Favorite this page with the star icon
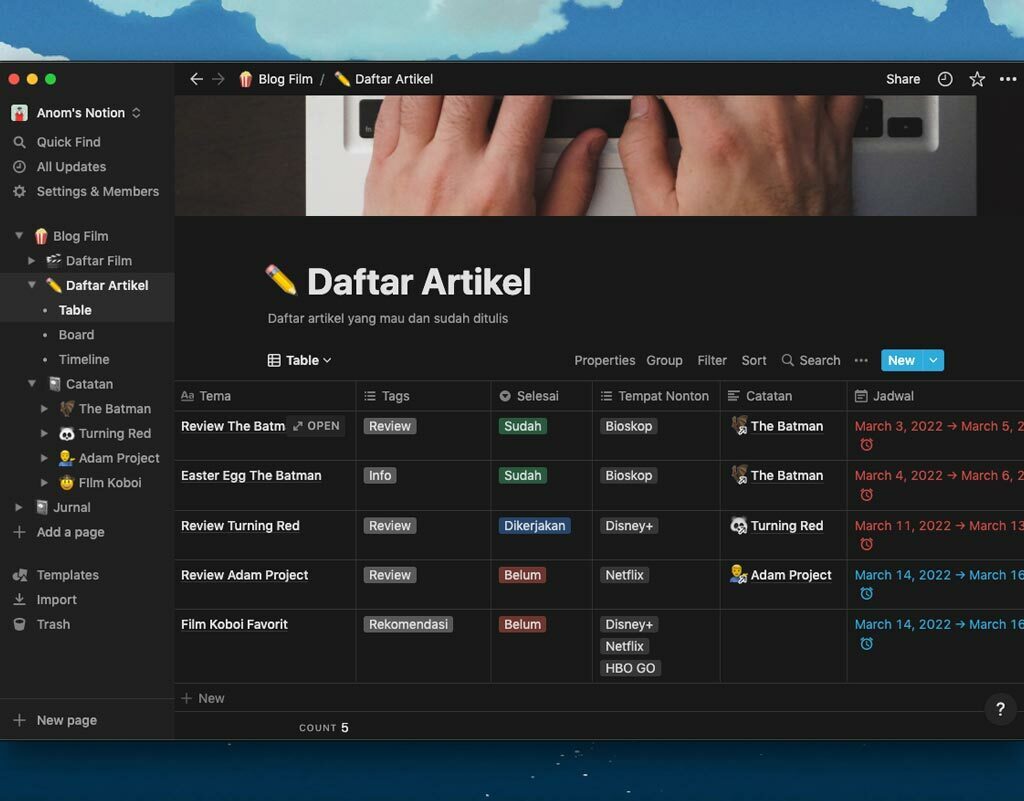The image size is (1024, 801). pos(977,78)
